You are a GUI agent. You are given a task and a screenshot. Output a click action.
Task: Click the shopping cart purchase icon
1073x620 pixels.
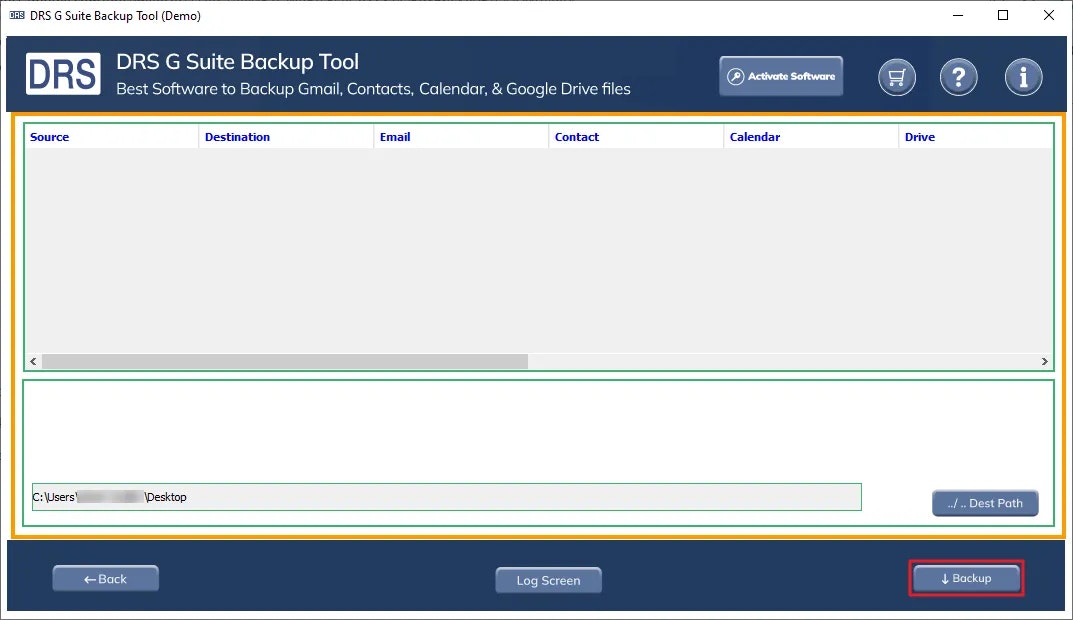pos(896,77)
